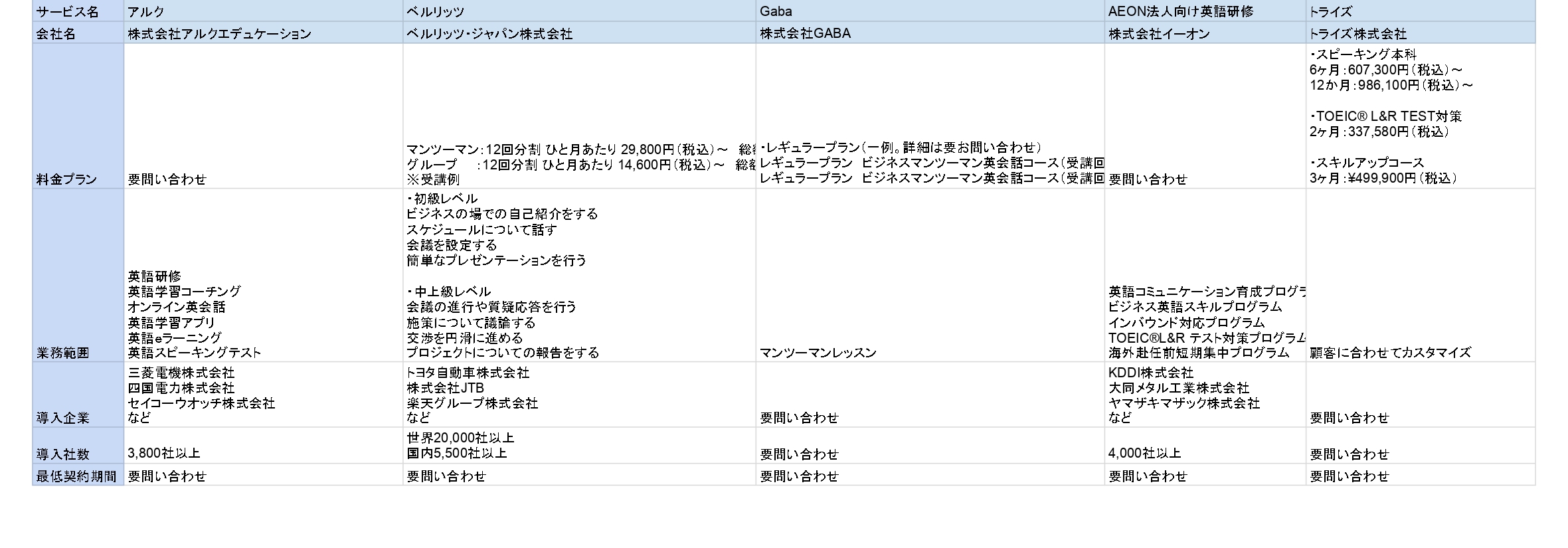1568x548 pixels.
Task: Click the AEON法人向け英語研修 cell
Action: tap(1205, 11)
